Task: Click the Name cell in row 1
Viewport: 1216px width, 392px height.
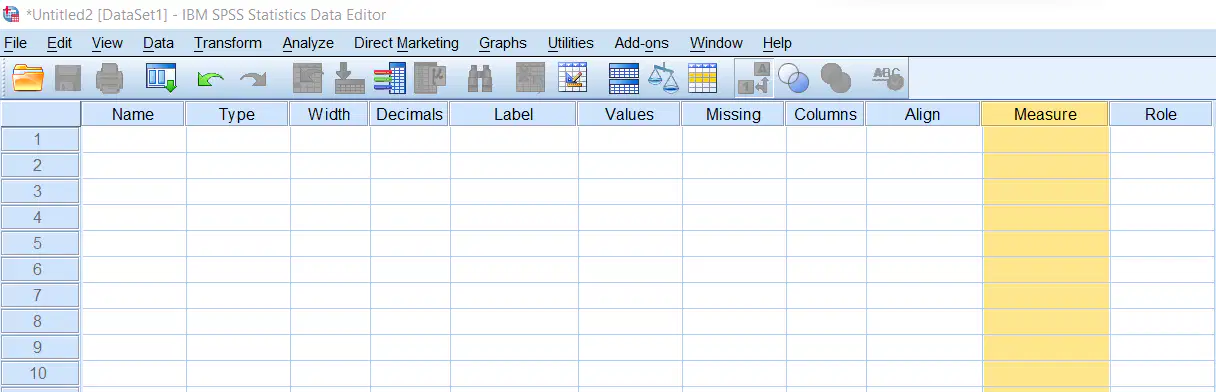Action: [133, 139]
